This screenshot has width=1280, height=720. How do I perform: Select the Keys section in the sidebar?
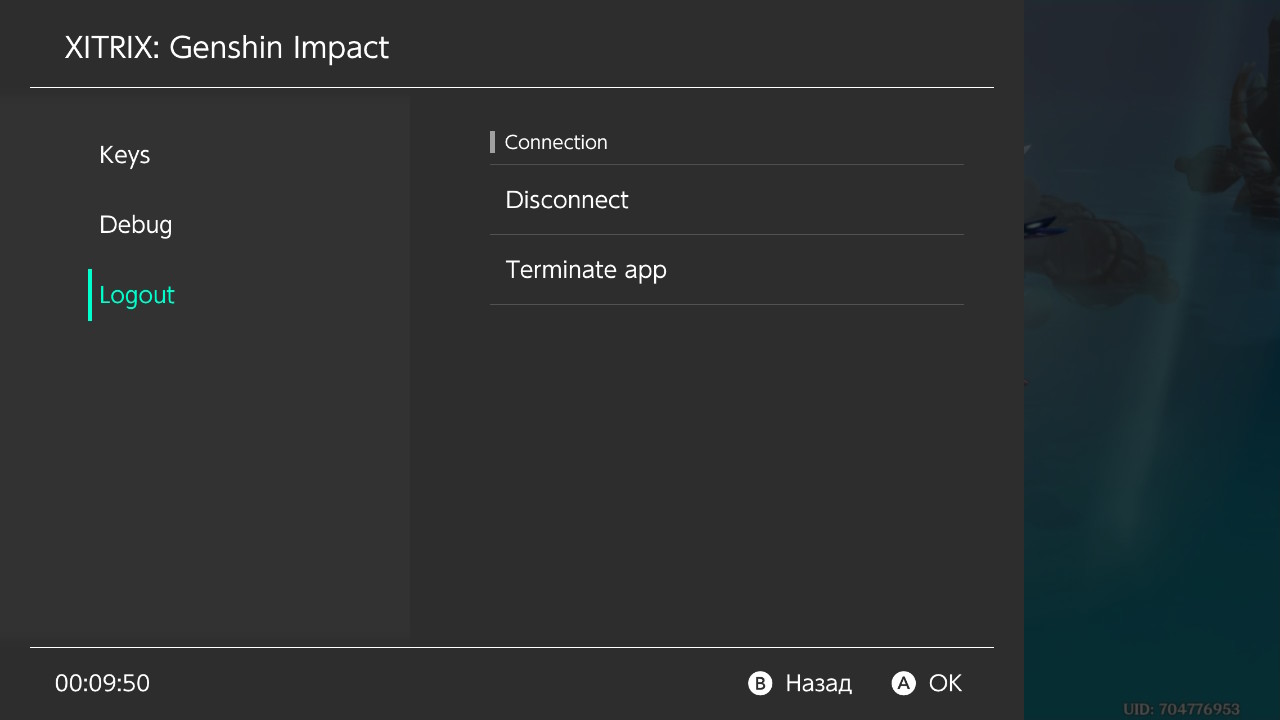coord(124,154)
